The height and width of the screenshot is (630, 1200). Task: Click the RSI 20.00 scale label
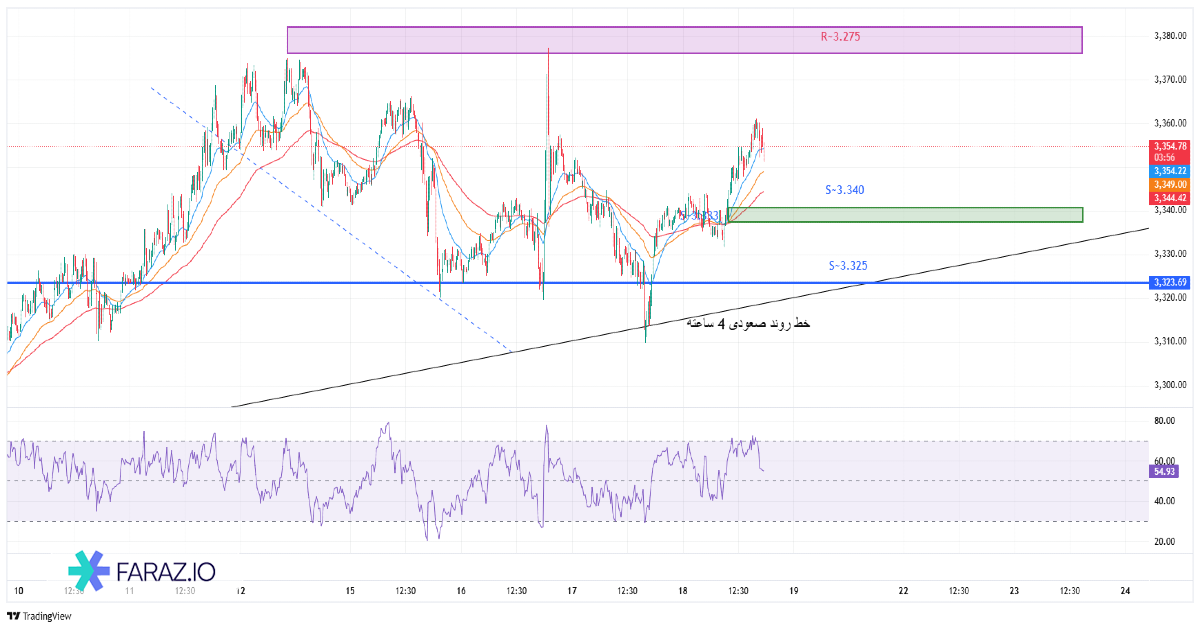[x=1163, y=542]
